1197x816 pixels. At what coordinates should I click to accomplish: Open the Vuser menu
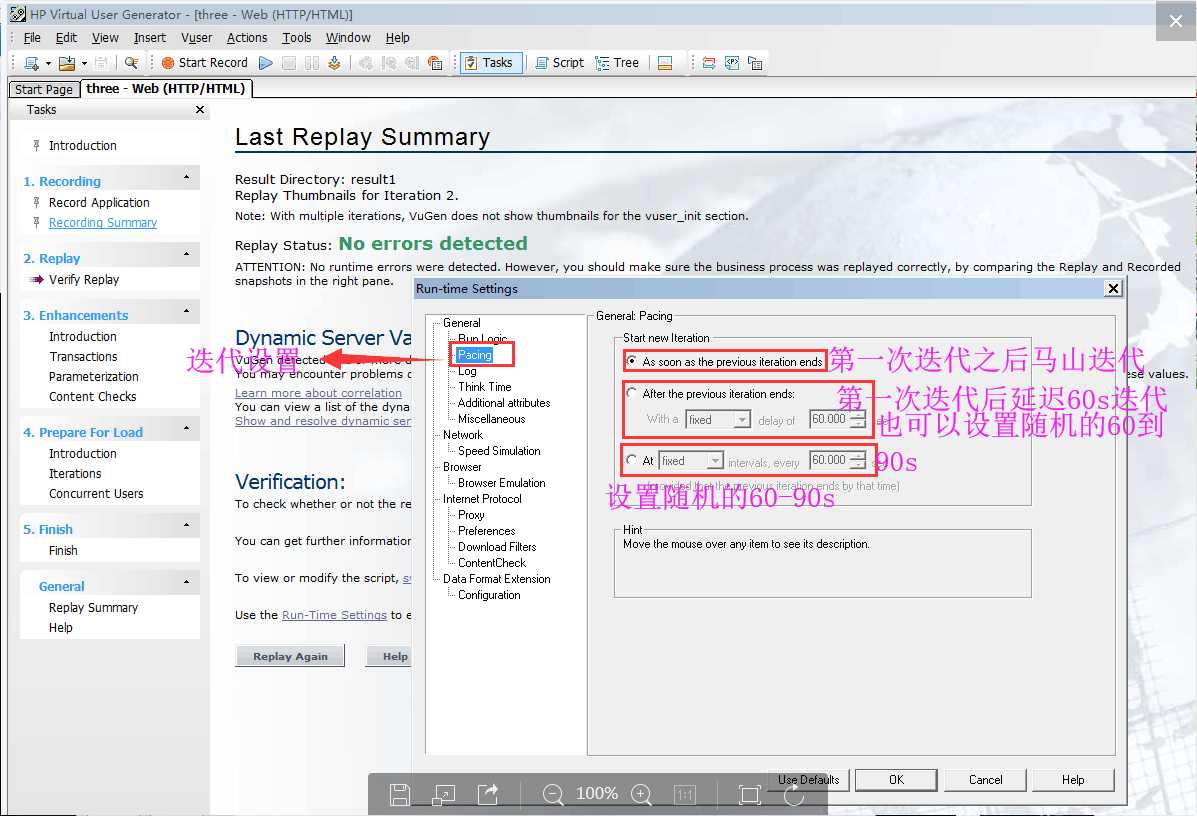tap(196, 37)
